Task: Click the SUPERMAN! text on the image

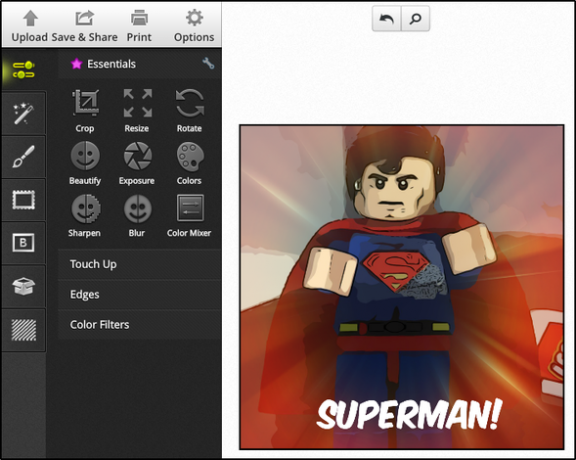Action: 409,413
